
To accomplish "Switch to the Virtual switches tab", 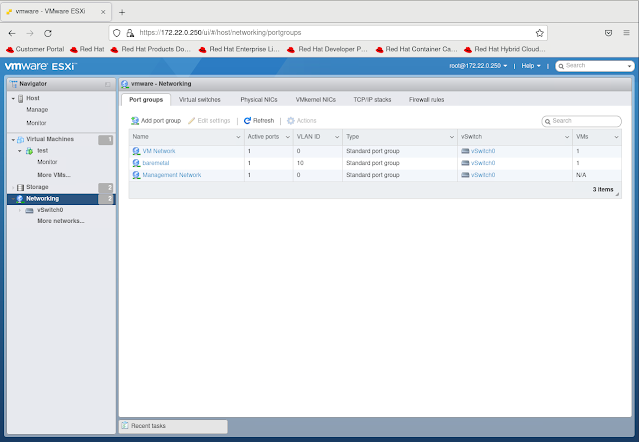I will [200, 100].
